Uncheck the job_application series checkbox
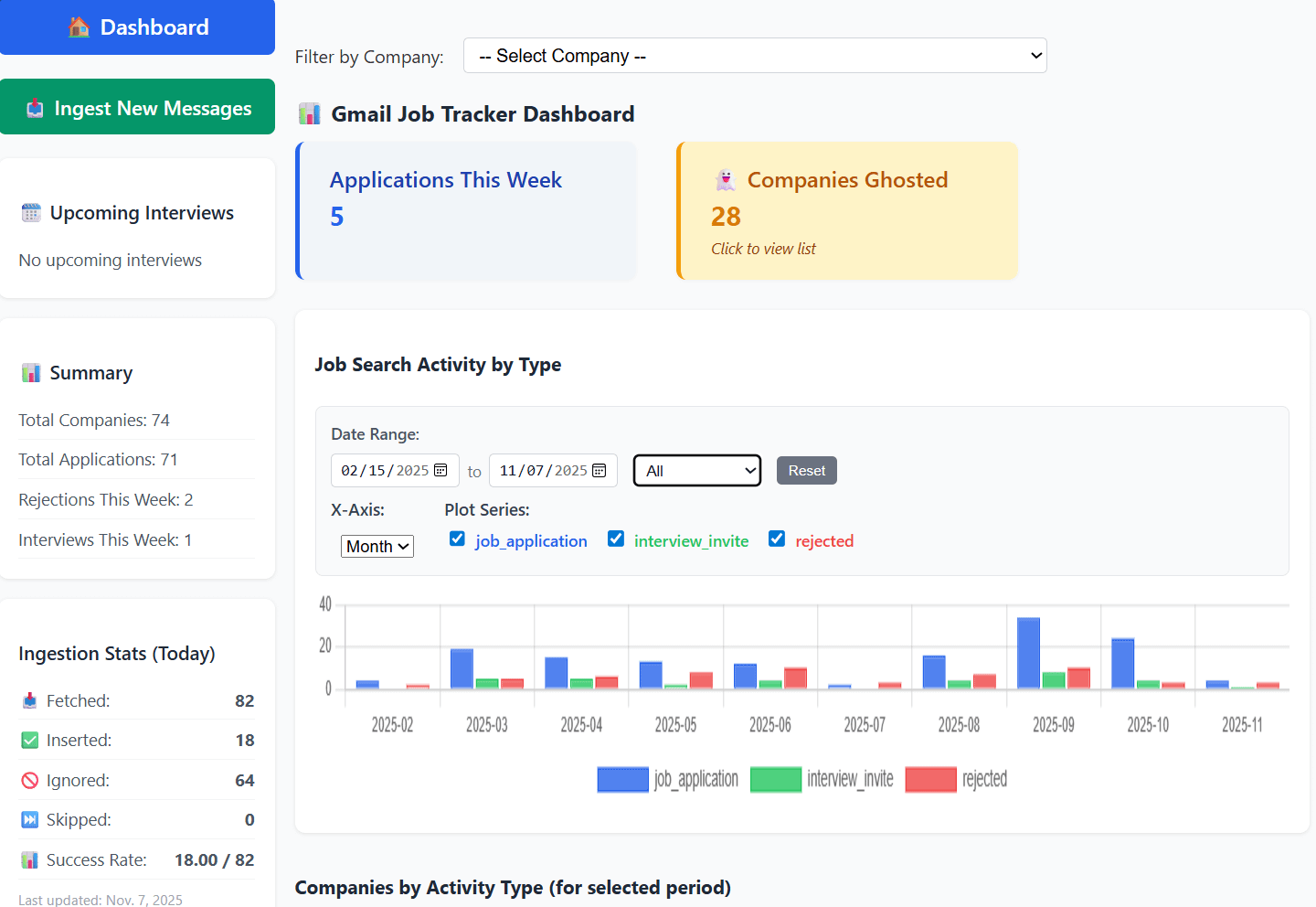This screenshot has width=1316, height=907. click(x=457, y=539)
